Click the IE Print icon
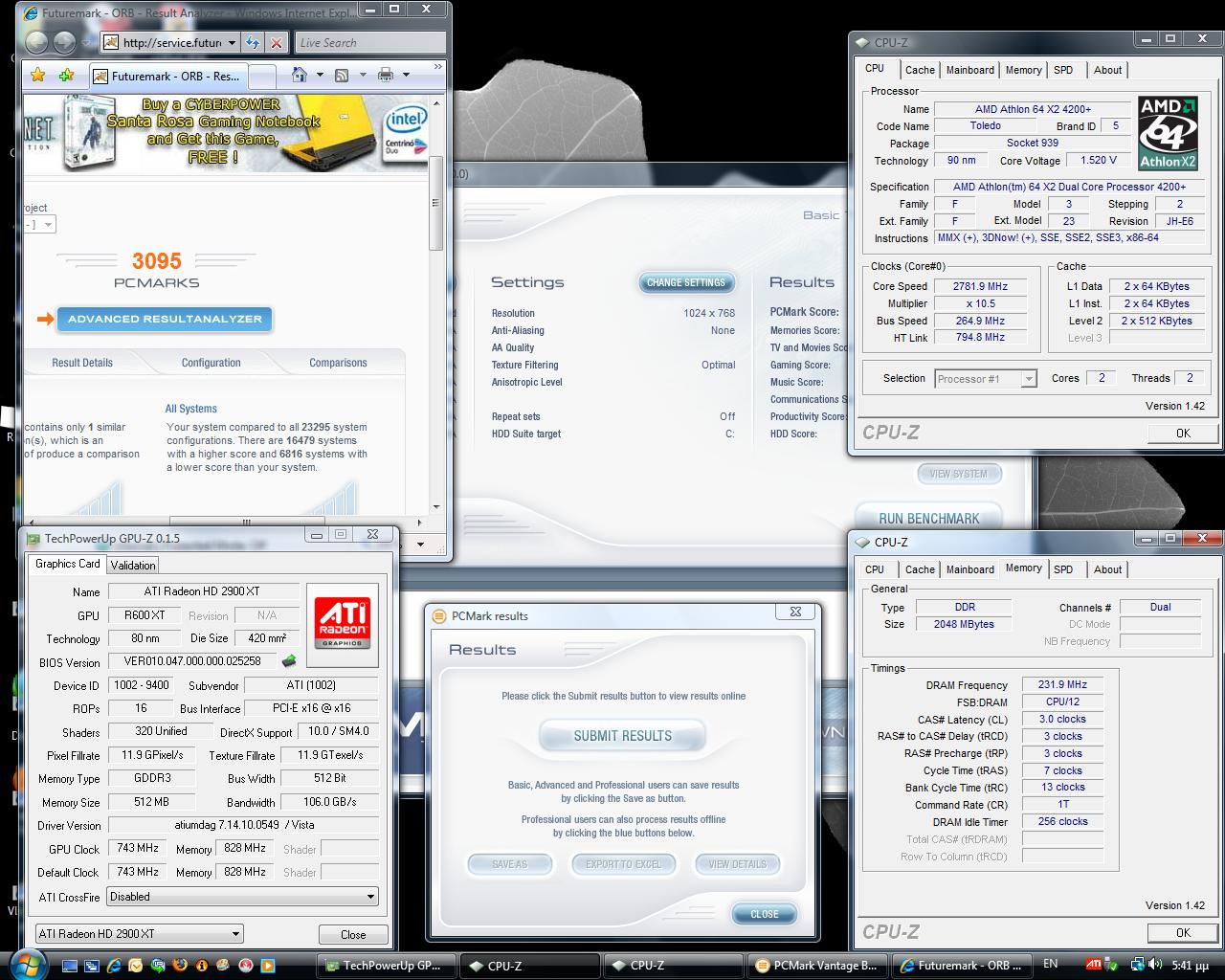1225x980 pixels. [386, 75]
